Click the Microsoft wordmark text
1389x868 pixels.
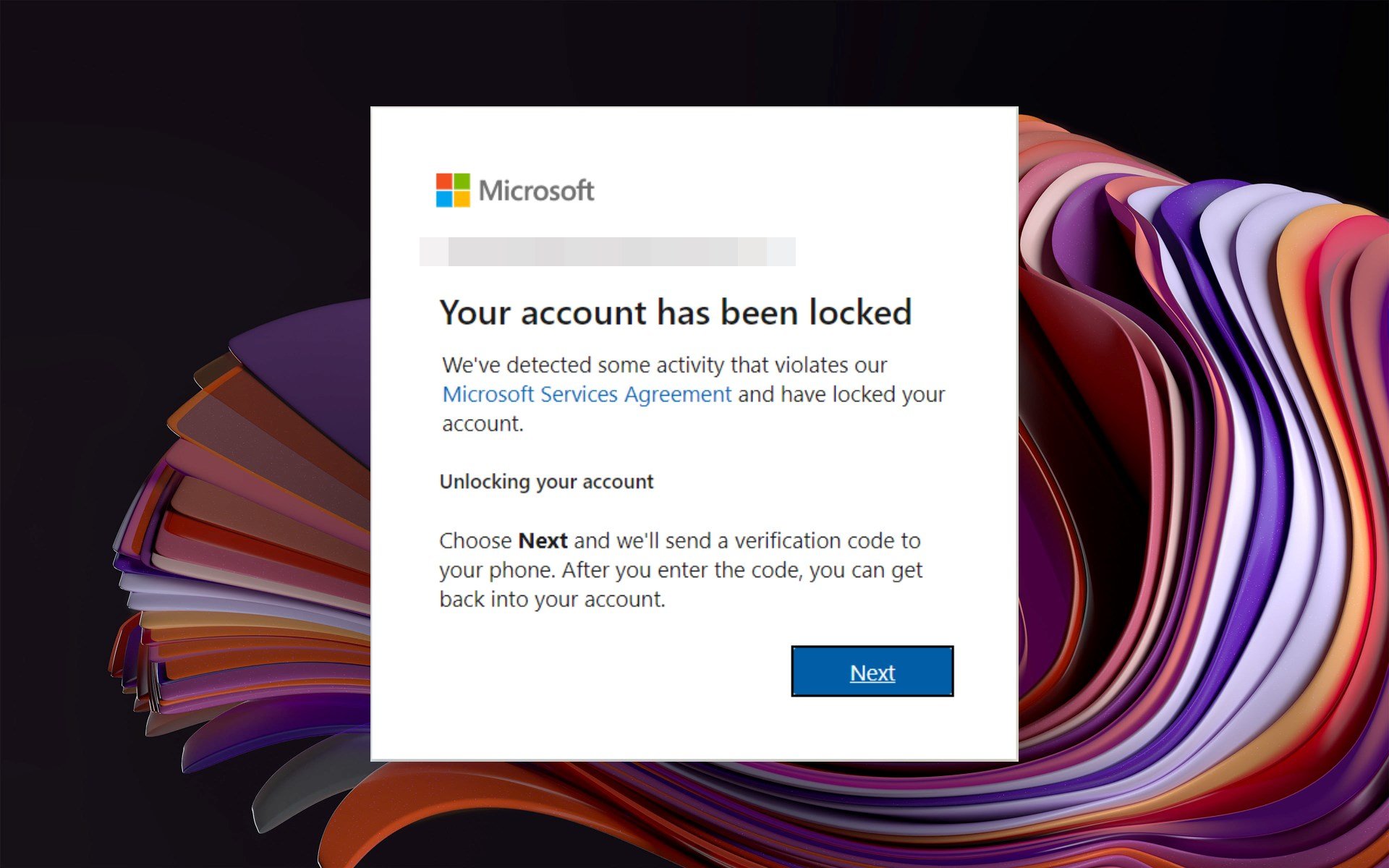tap(536, 191)
